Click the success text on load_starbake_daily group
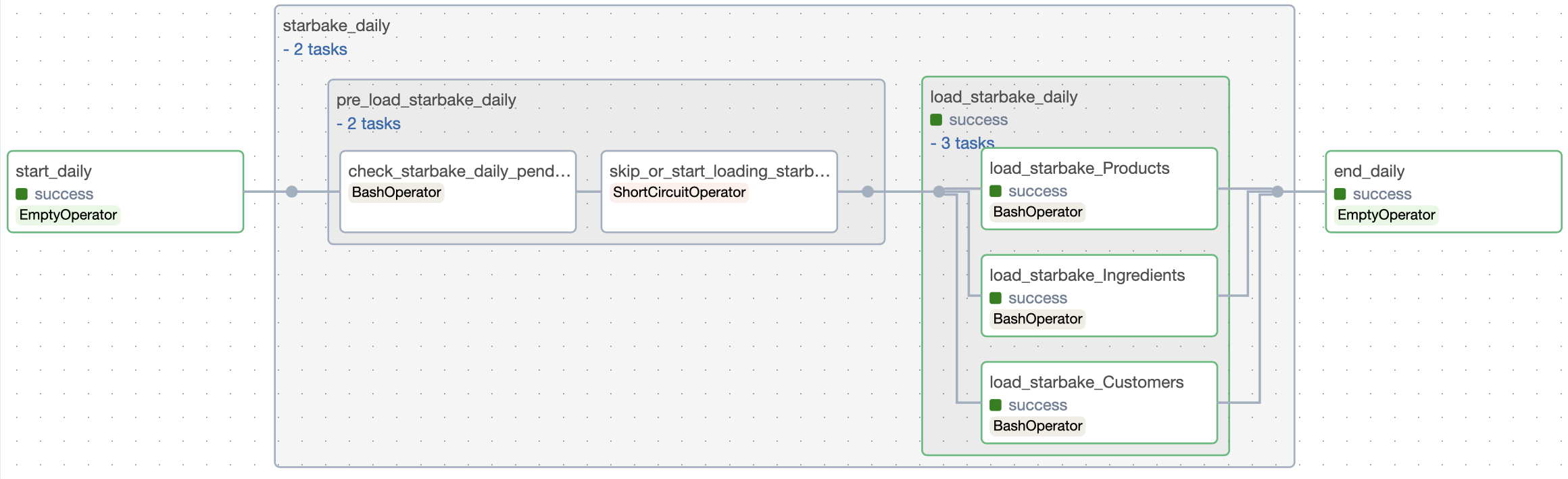1568x479 pixels. click(978, 120)
